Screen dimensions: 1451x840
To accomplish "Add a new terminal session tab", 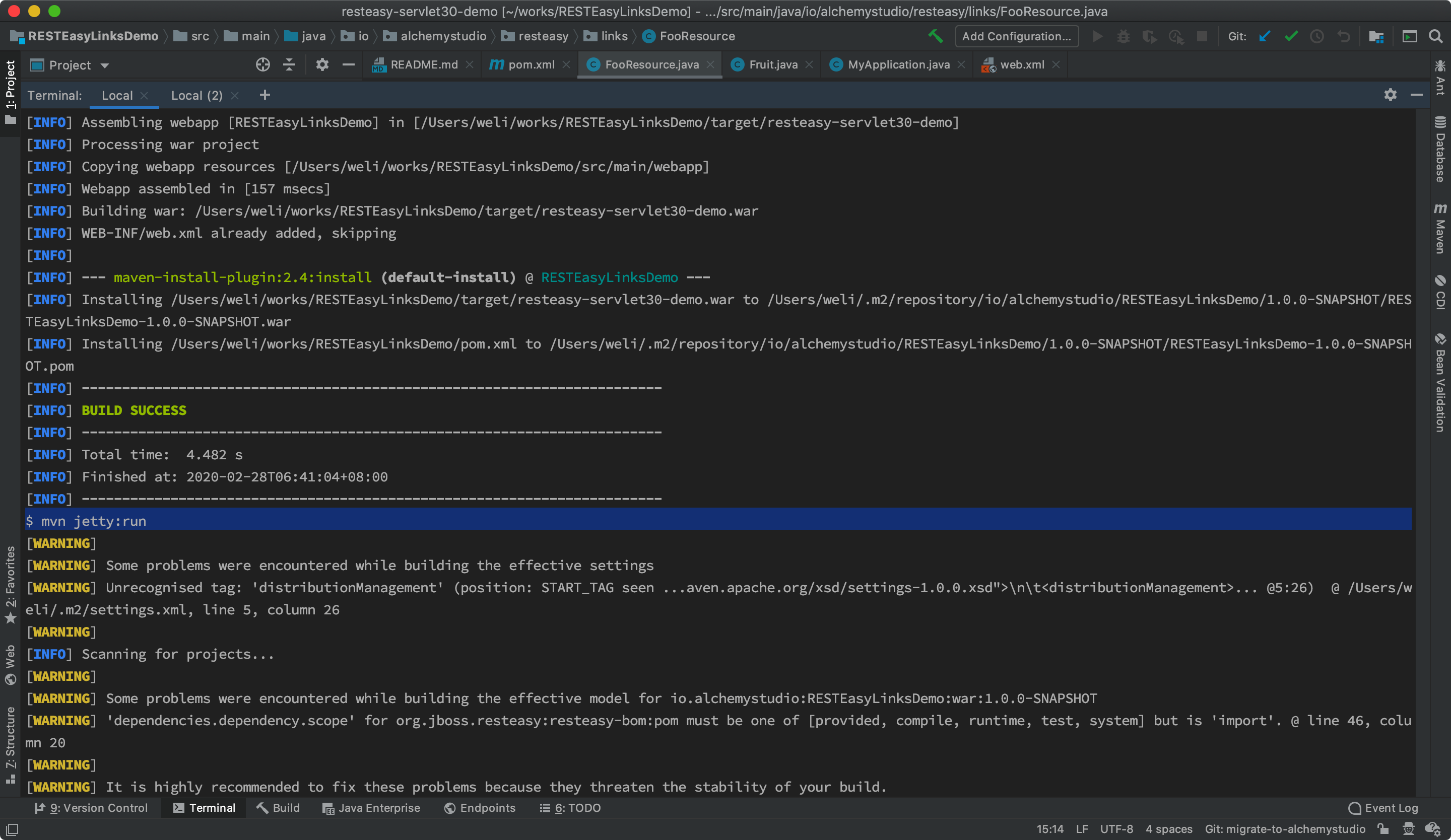I will (265, 95).
